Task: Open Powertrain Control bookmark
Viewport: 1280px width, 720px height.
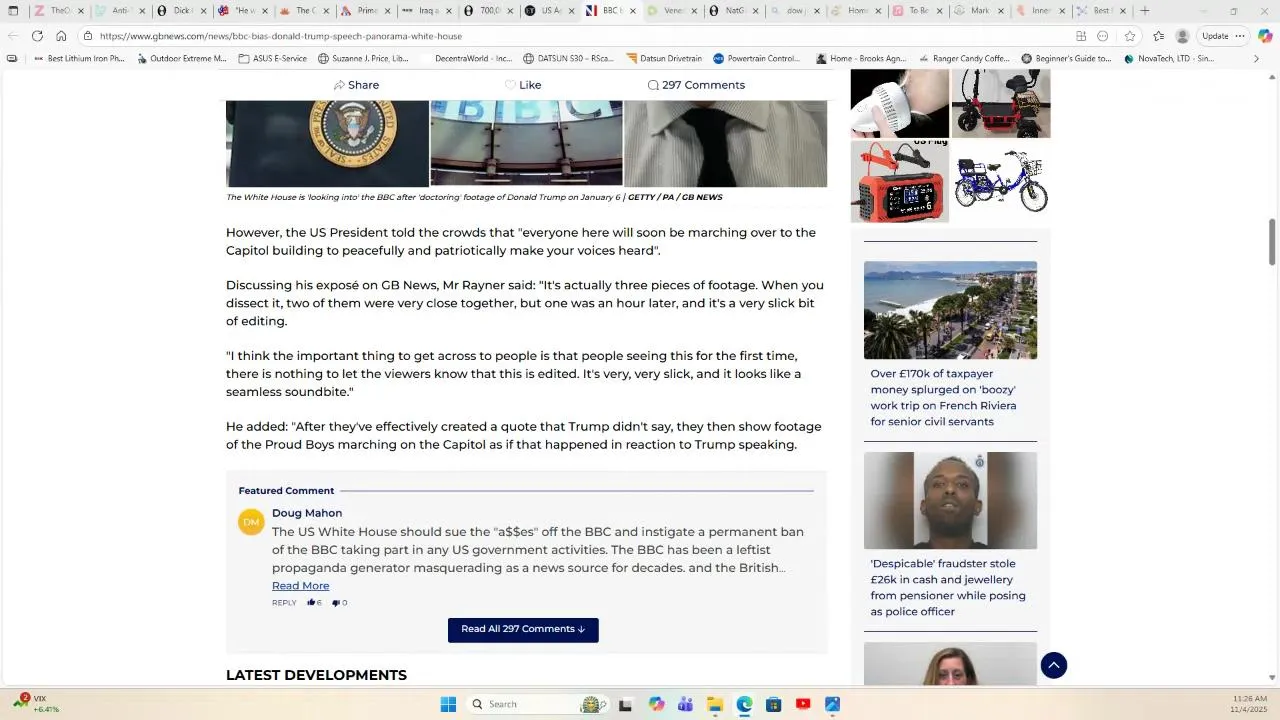Action: point(756,59)
